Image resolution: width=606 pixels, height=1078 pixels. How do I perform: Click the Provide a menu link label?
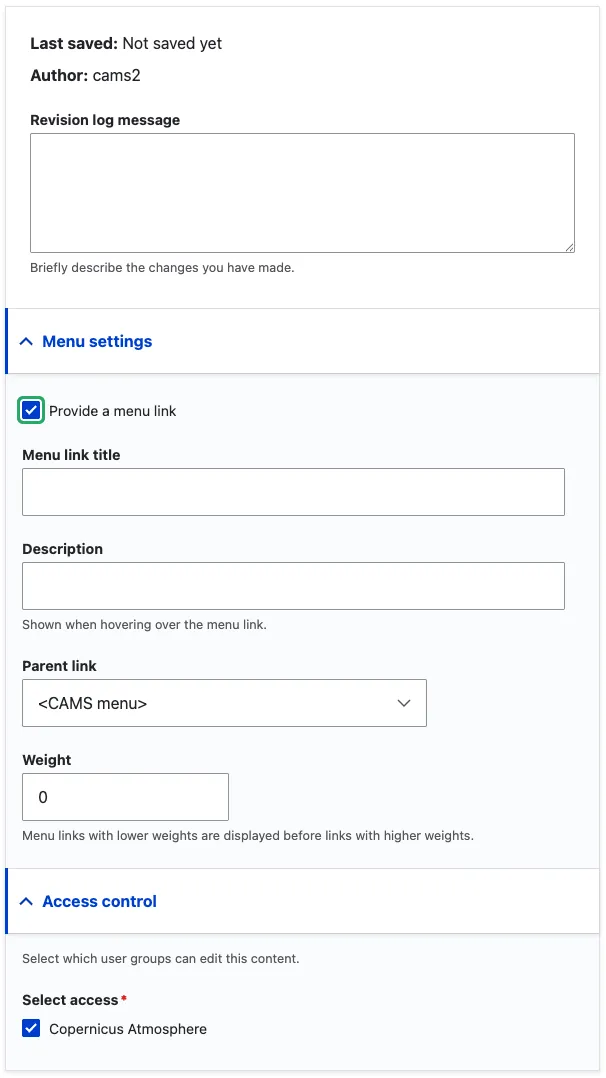point(113,411)
